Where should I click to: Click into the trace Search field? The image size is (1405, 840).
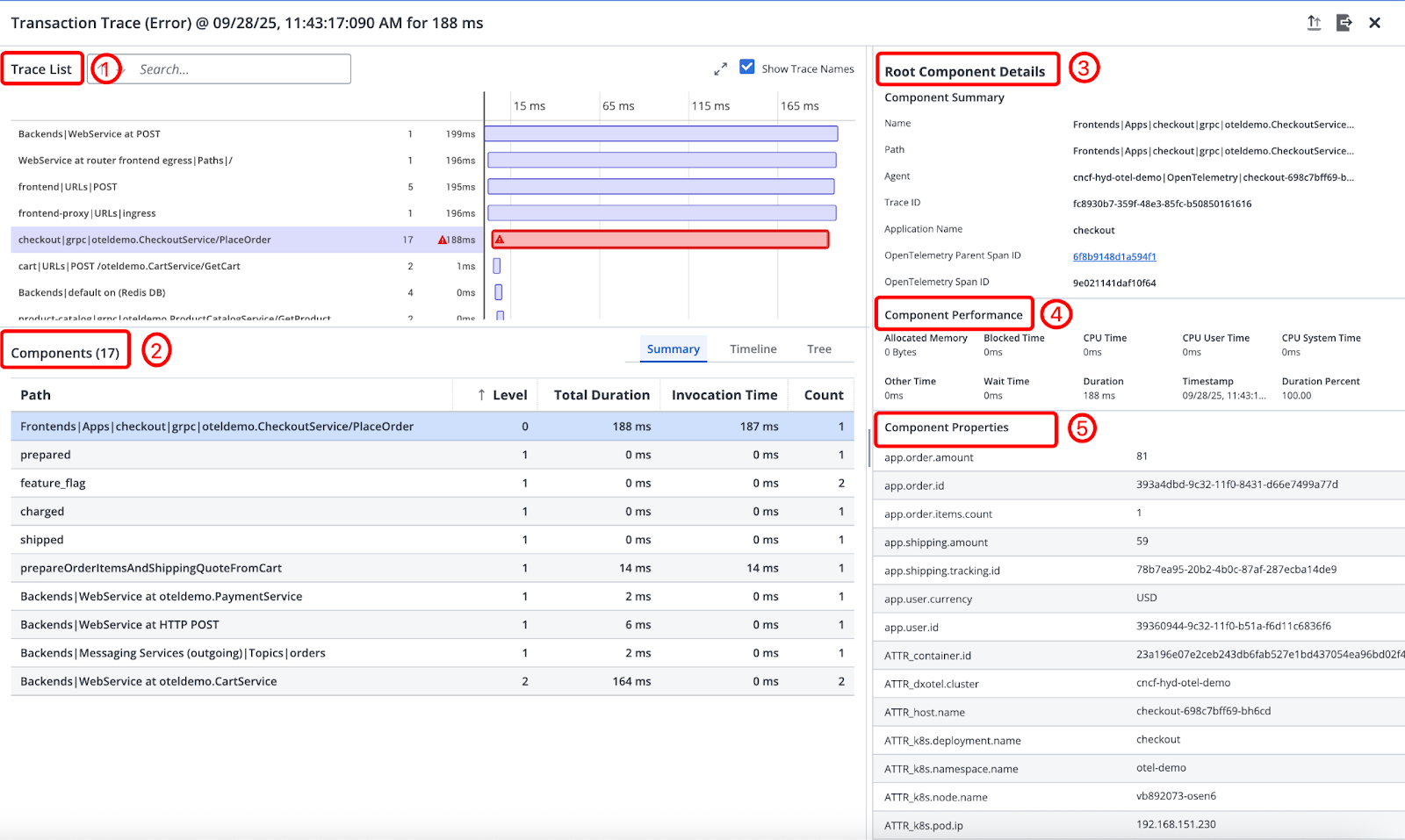click(237, 69)
